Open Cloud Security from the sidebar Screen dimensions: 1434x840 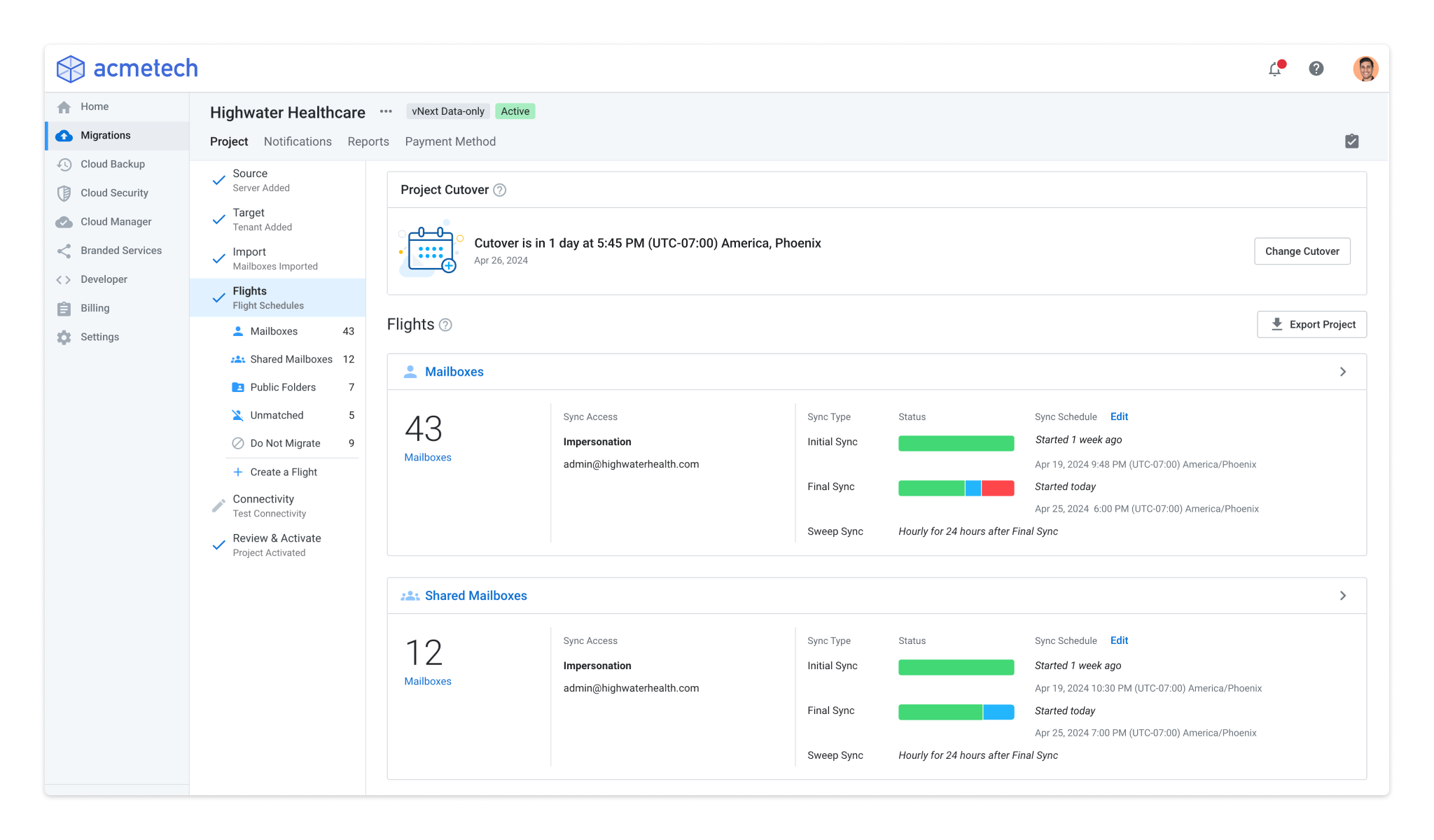coord(114,192)
